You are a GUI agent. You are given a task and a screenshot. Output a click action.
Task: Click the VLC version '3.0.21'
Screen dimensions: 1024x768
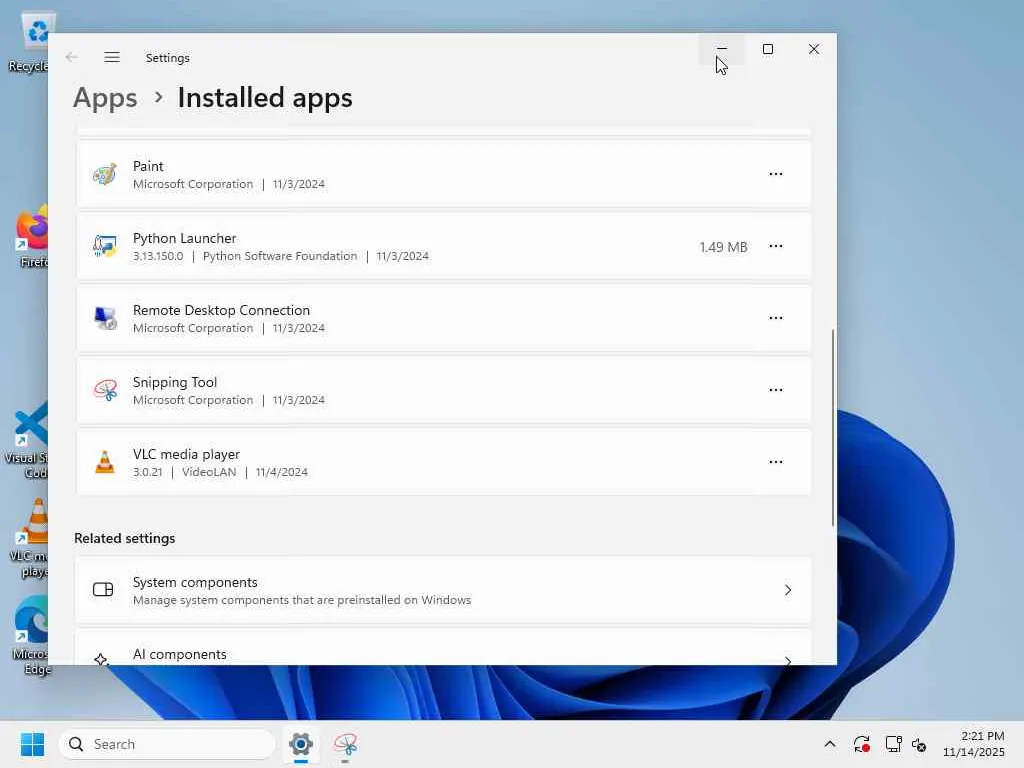148,472
